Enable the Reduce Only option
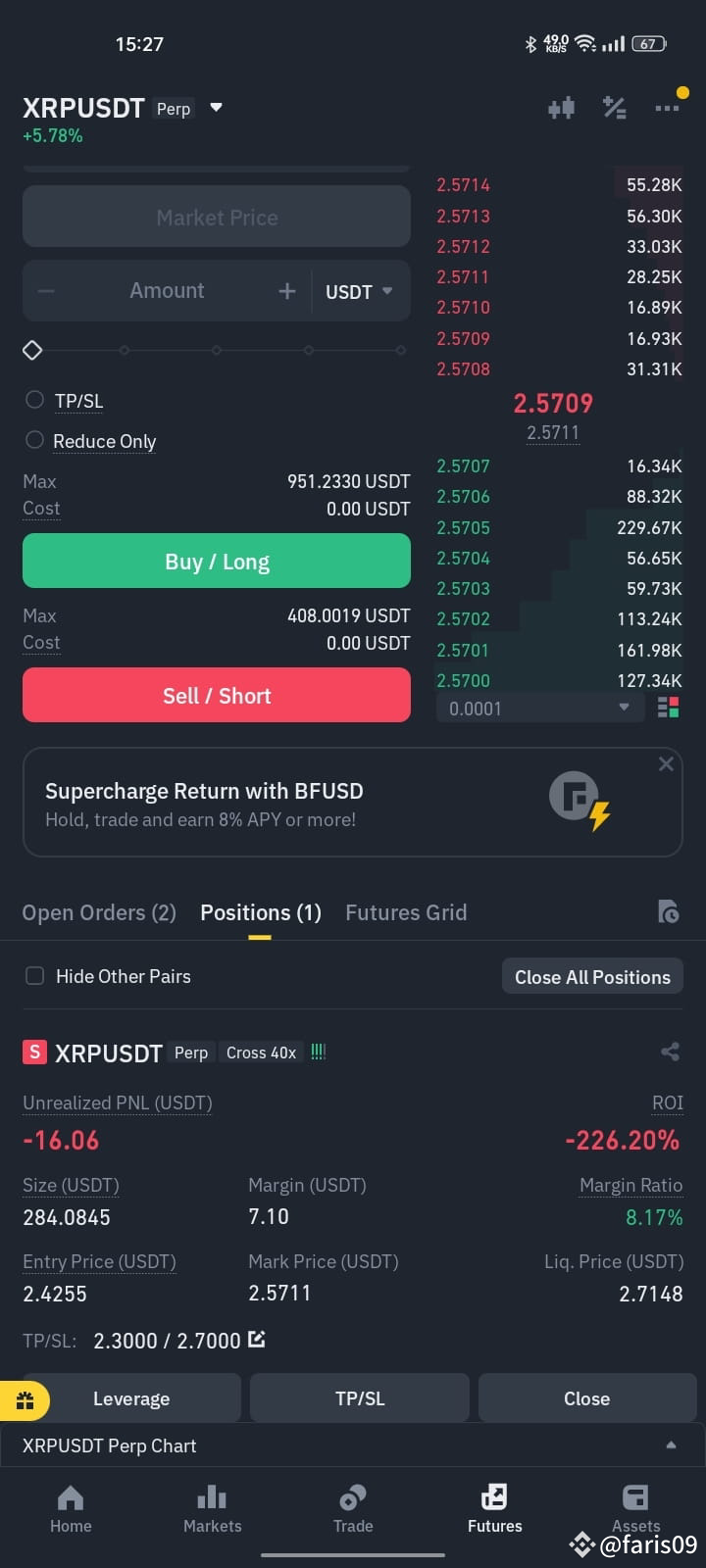 tap(34, 440)
